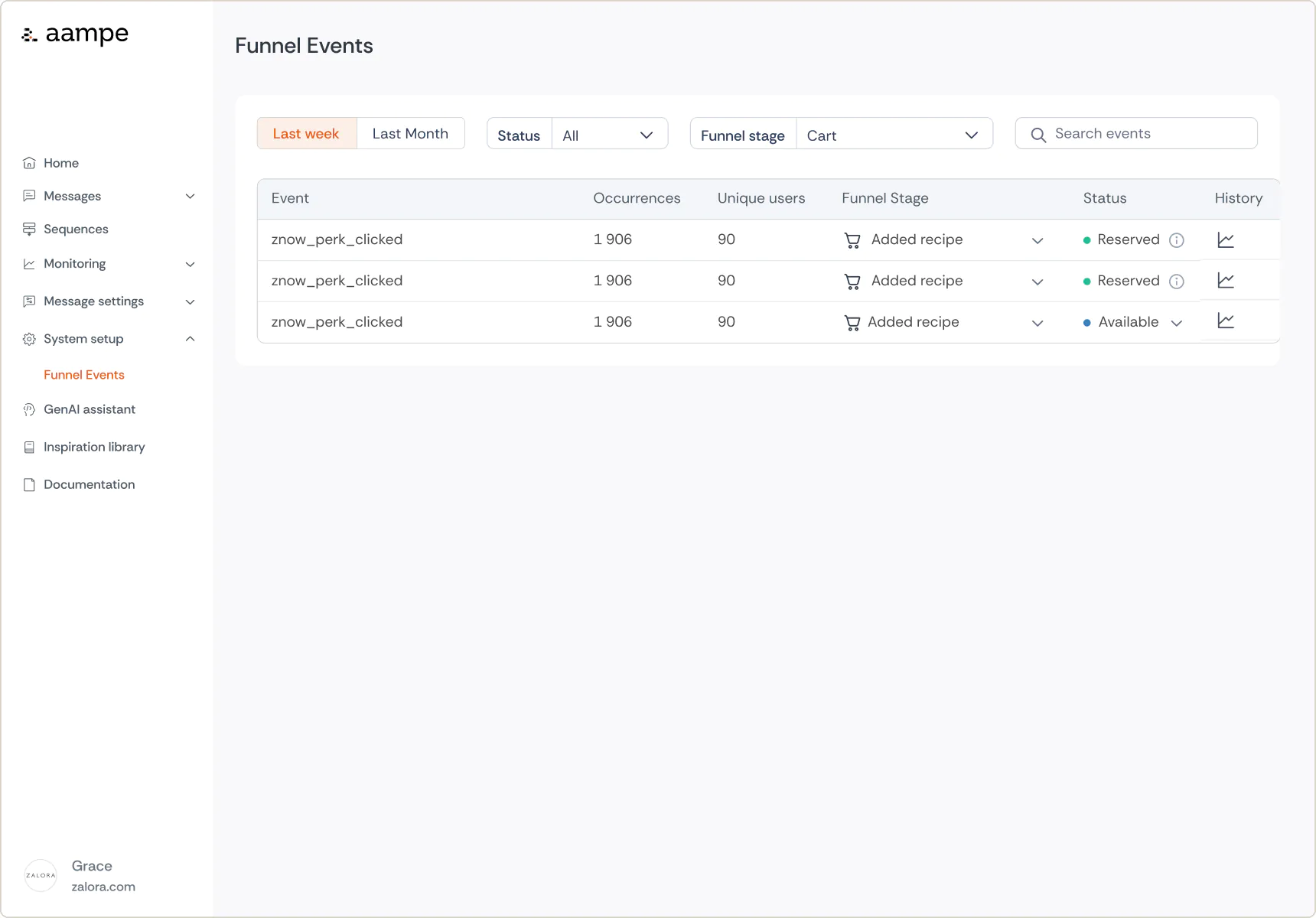Click the history chart icon on first row
The width and height of the screenshot is (1316, 918).
(x=1226, y=239)
